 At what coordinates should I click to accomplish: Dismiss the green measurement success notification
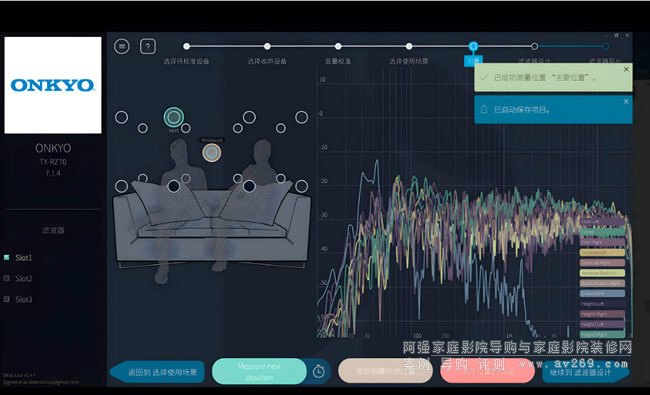(x=626, y=70)
